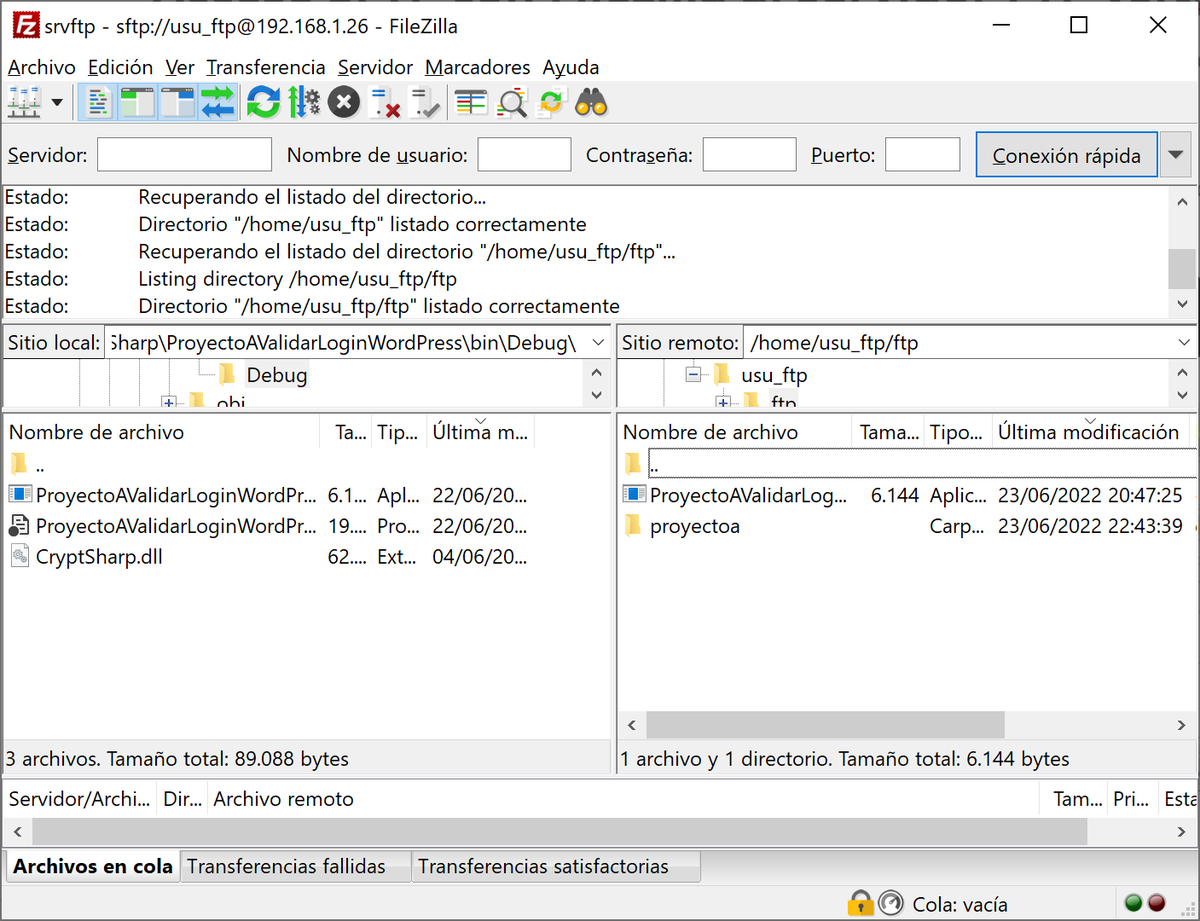Open the Site Manager icon
The height and width of the screenshot is (921, 1200).
[23, 102]
